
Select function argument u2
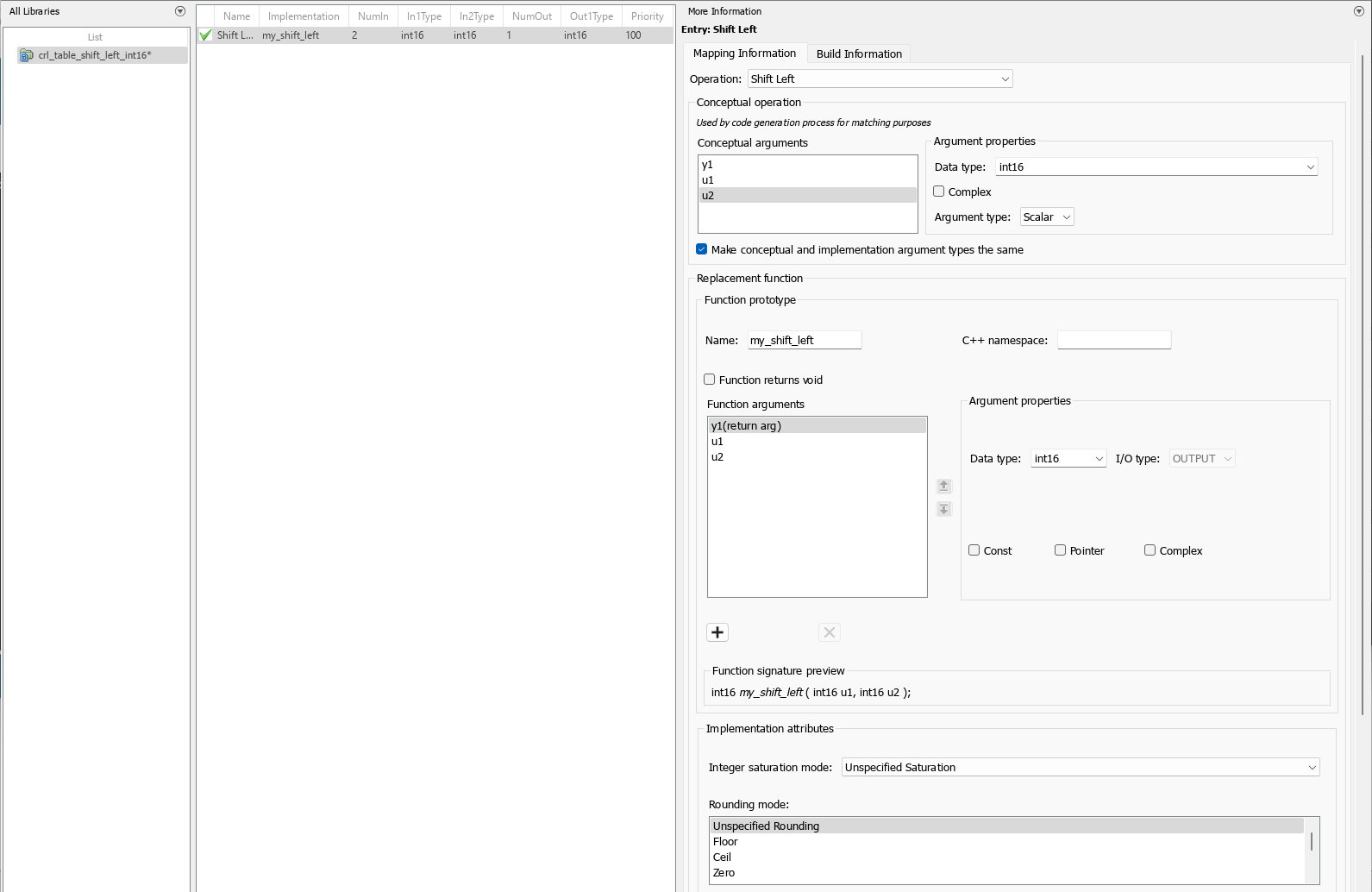(818, 457)
